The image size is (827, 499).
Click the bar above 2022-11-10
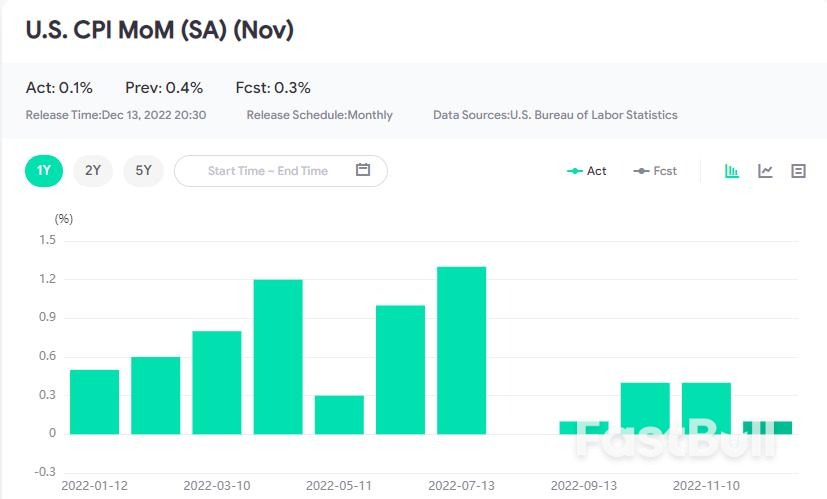pyautogui.click(x=706, y=408)
